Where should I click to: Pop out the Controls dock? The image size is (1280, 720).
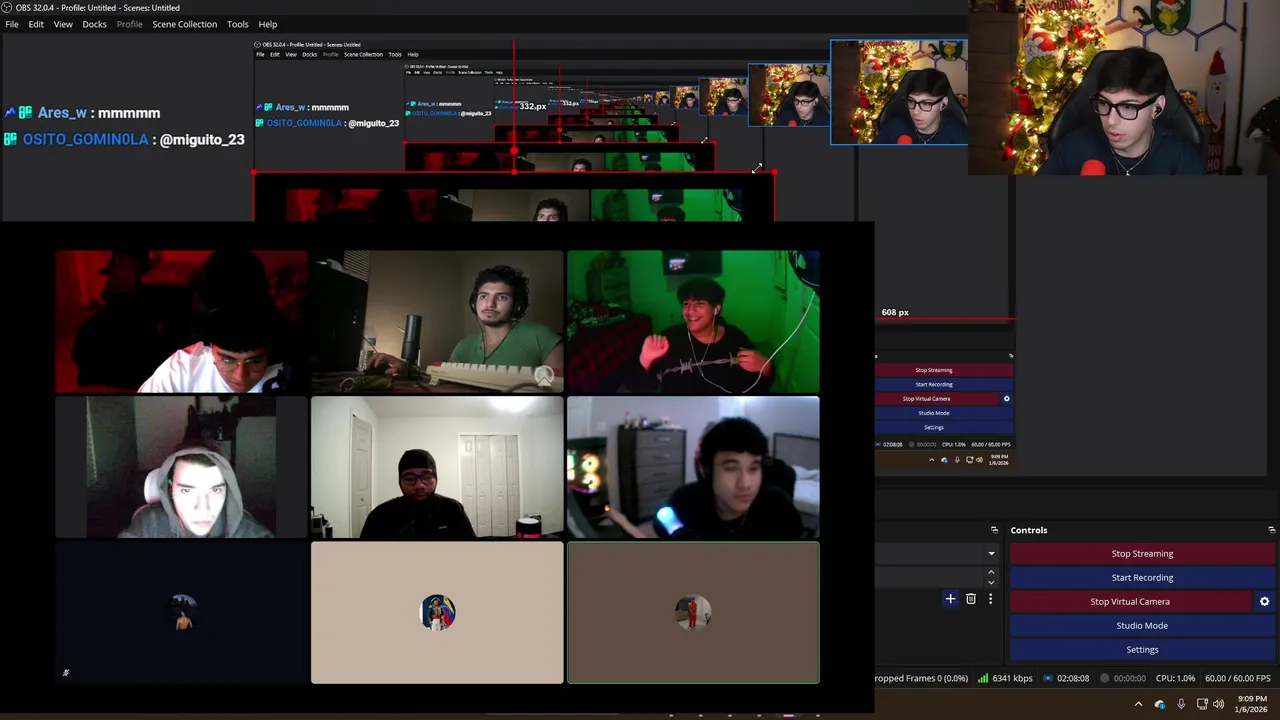point(1271,530)
